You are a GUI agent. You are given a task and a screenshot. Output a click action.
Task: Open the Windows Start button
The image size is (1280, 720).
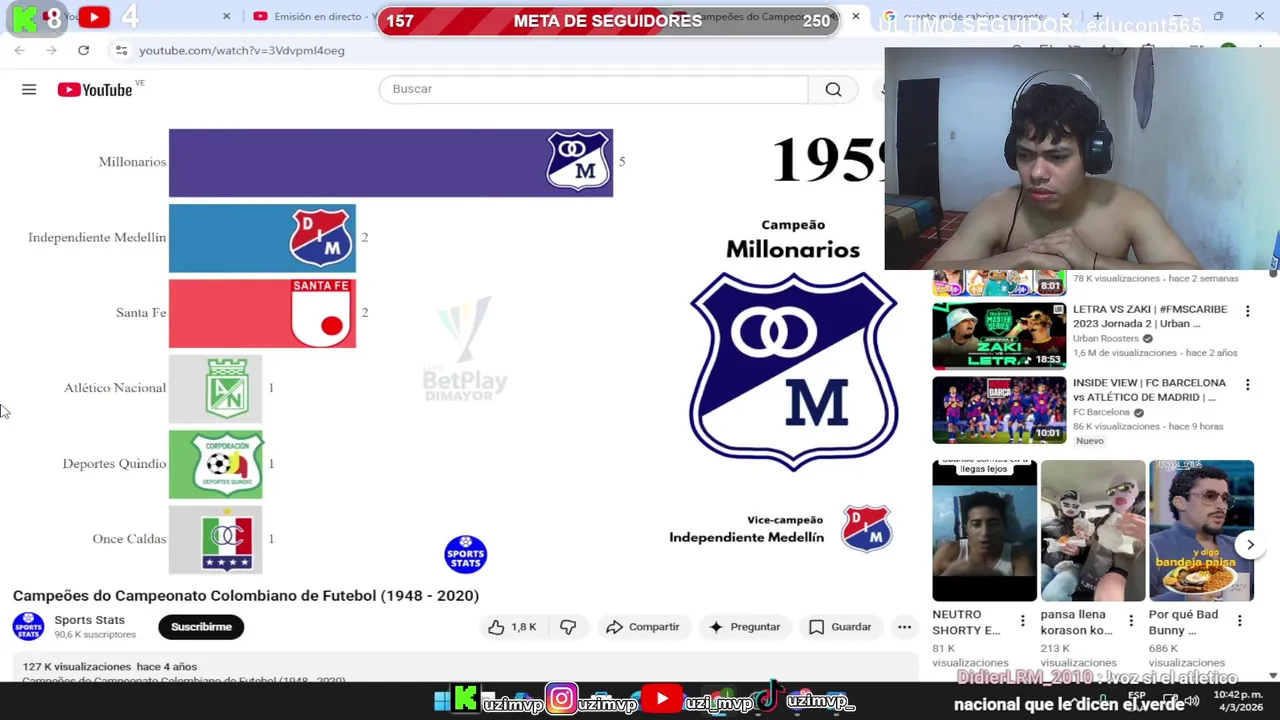(441, 701)
